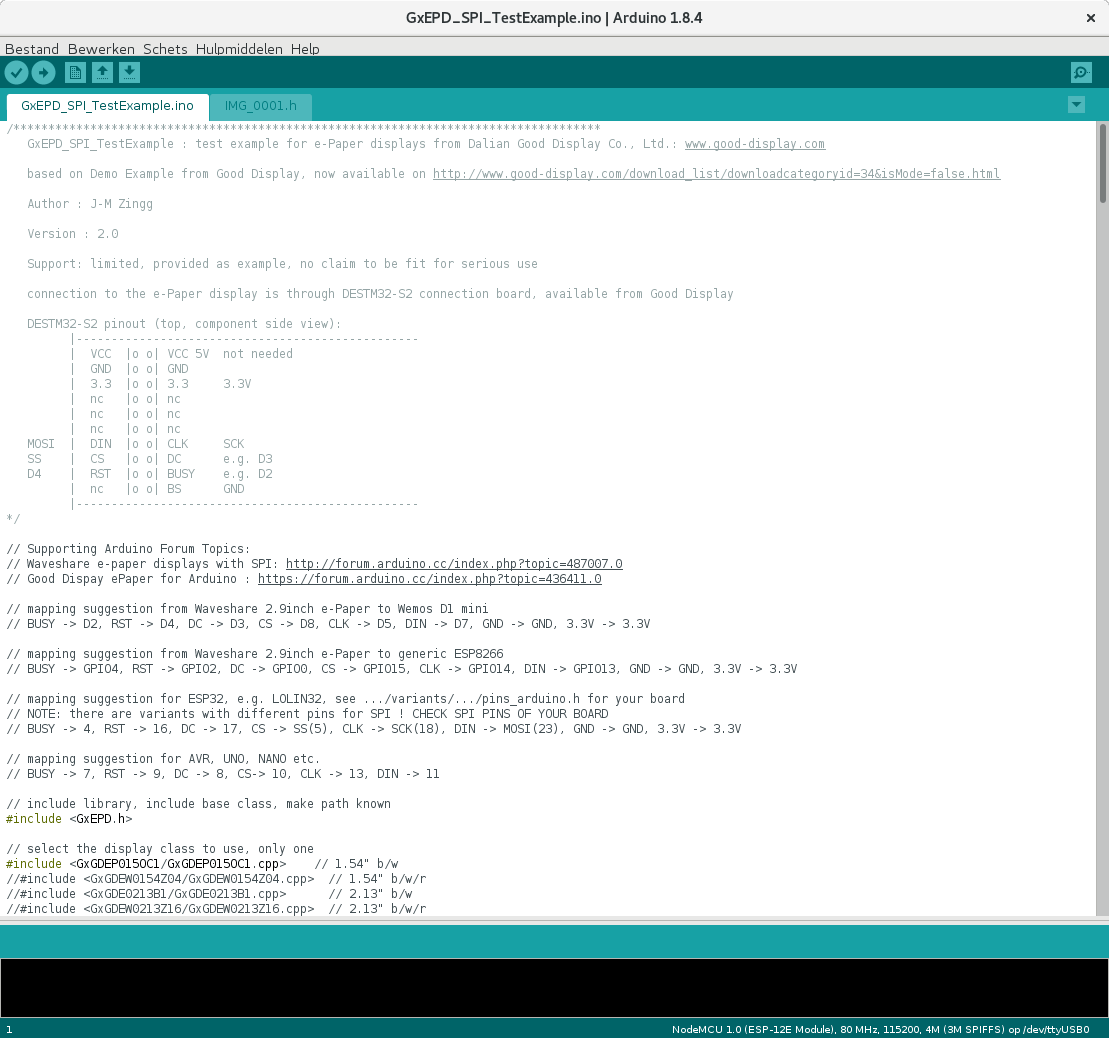Open a sketch with up-arrow icon

[x=103, y=72]
